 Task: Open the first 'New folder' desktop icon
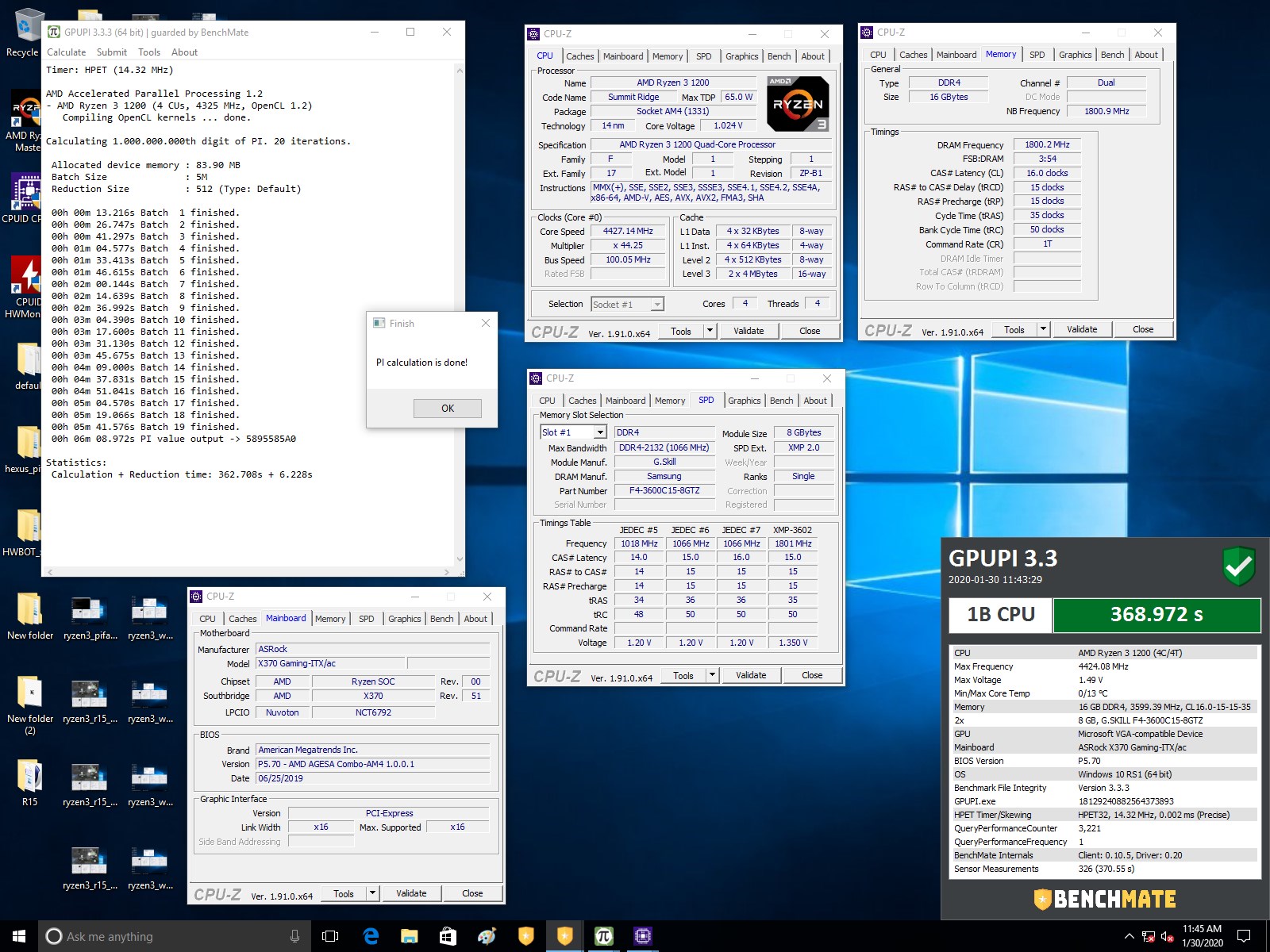(29, 616)
